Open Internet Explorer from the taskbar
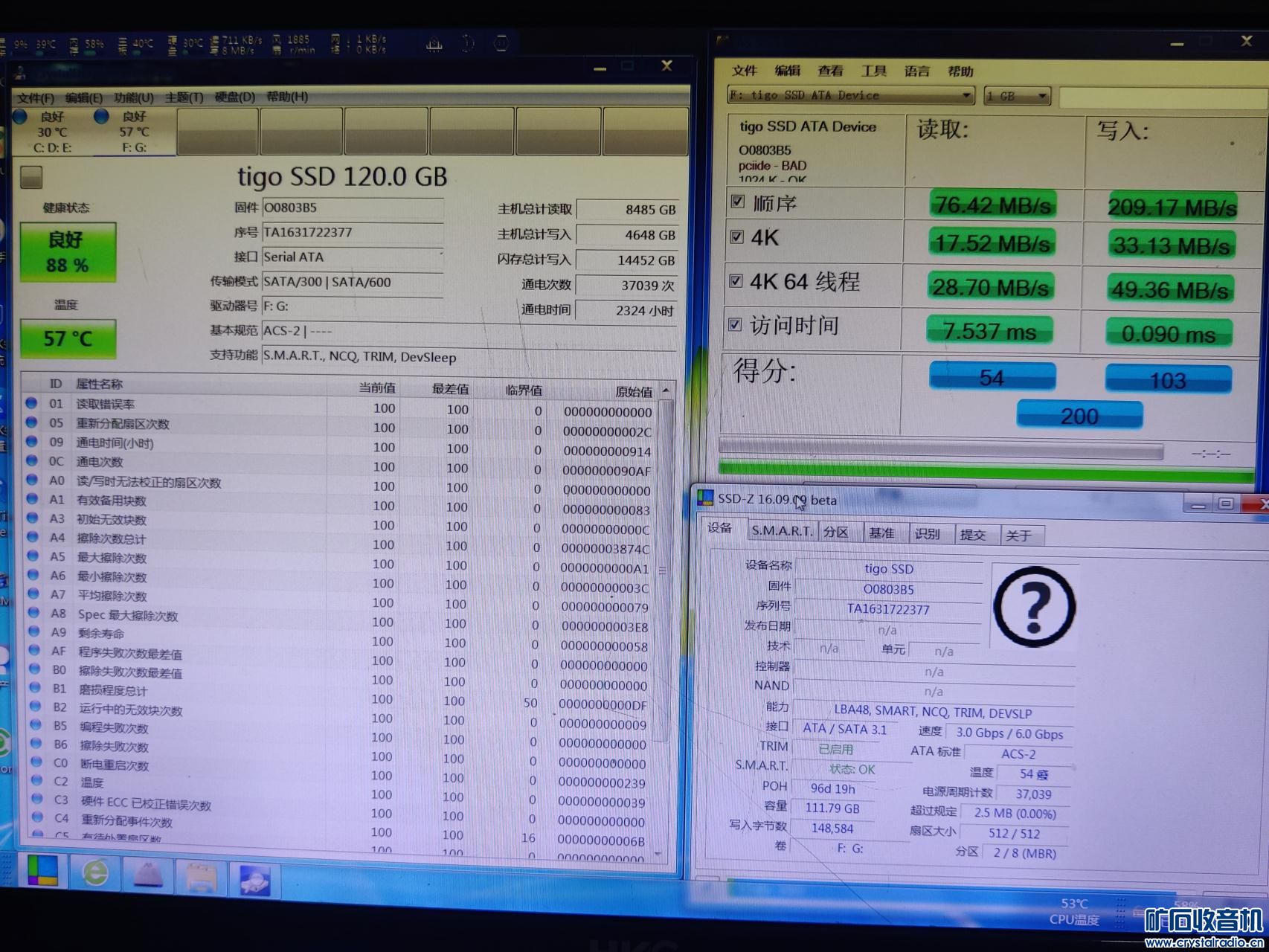 tap(94, 872)
